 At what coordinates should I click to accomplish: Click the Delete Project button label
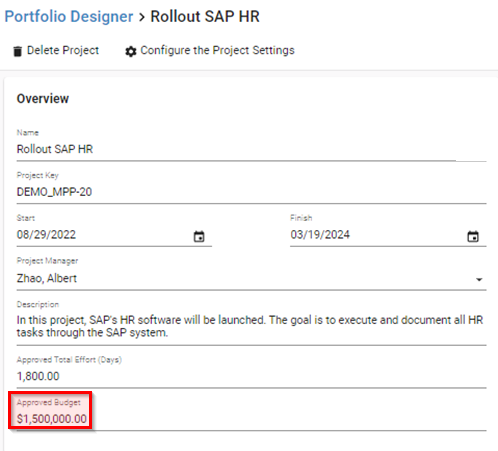pos(63,50)
